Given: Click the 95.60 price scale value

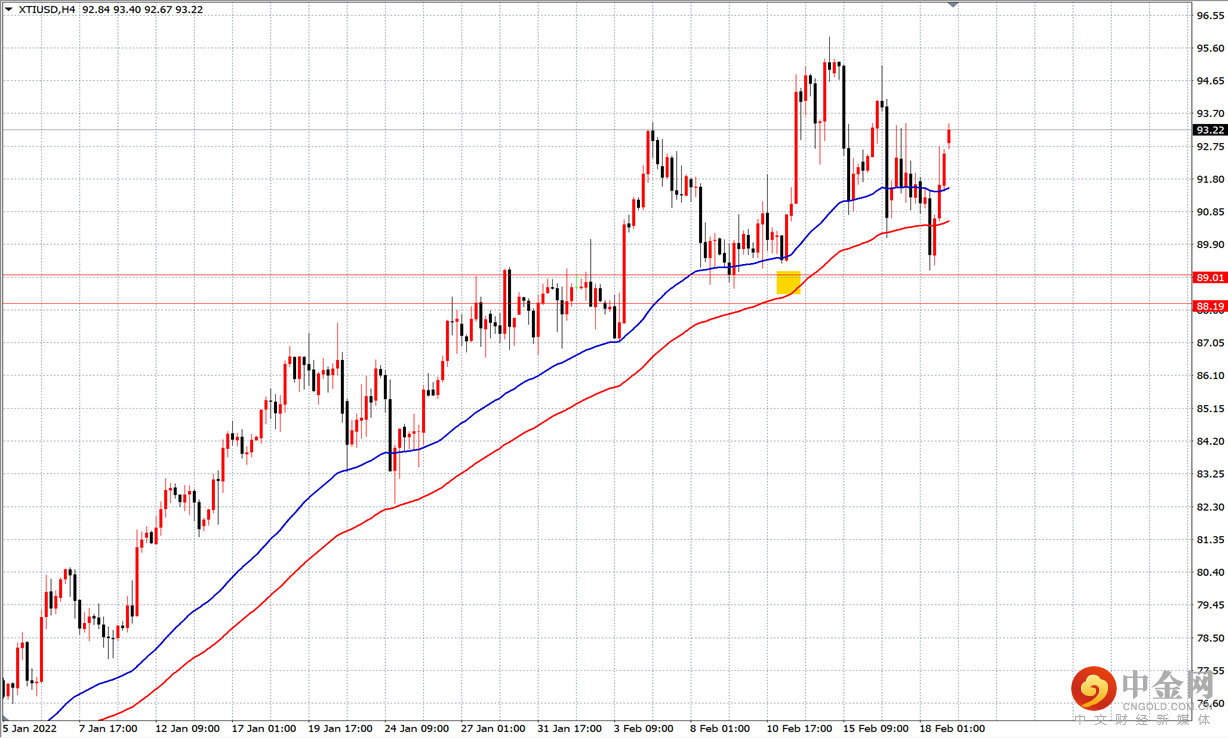Looking at the screenshot, I should point(1210,48).
